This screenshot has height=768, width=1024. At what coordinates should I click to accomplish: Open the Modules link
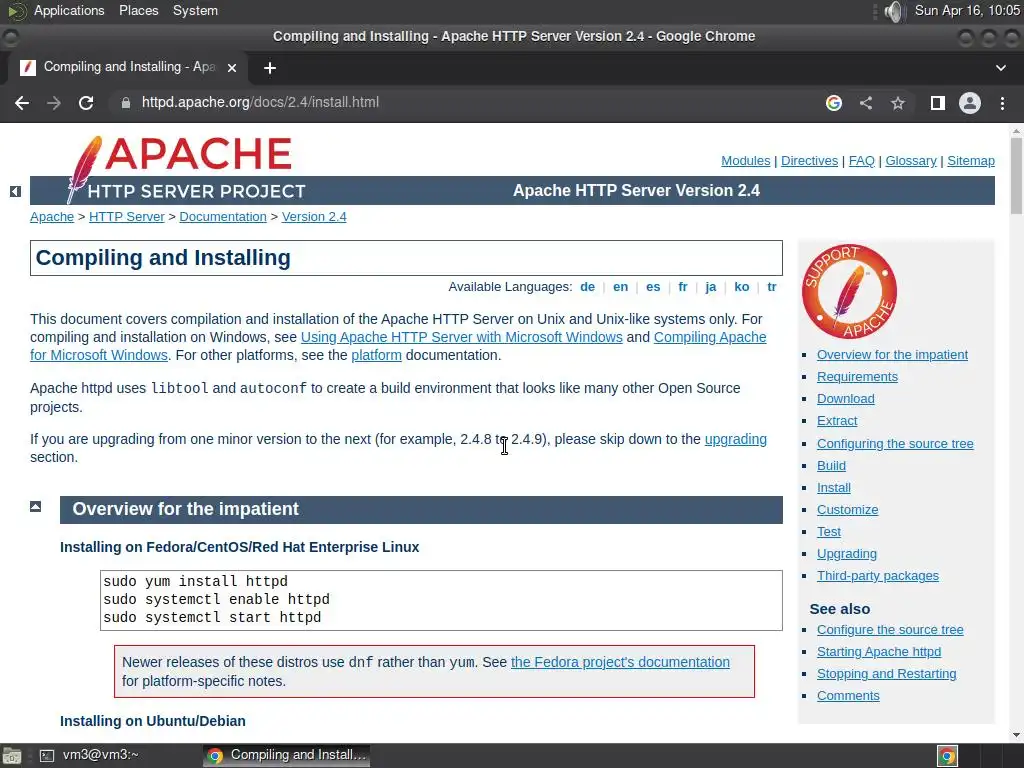(x=745, y=161)
